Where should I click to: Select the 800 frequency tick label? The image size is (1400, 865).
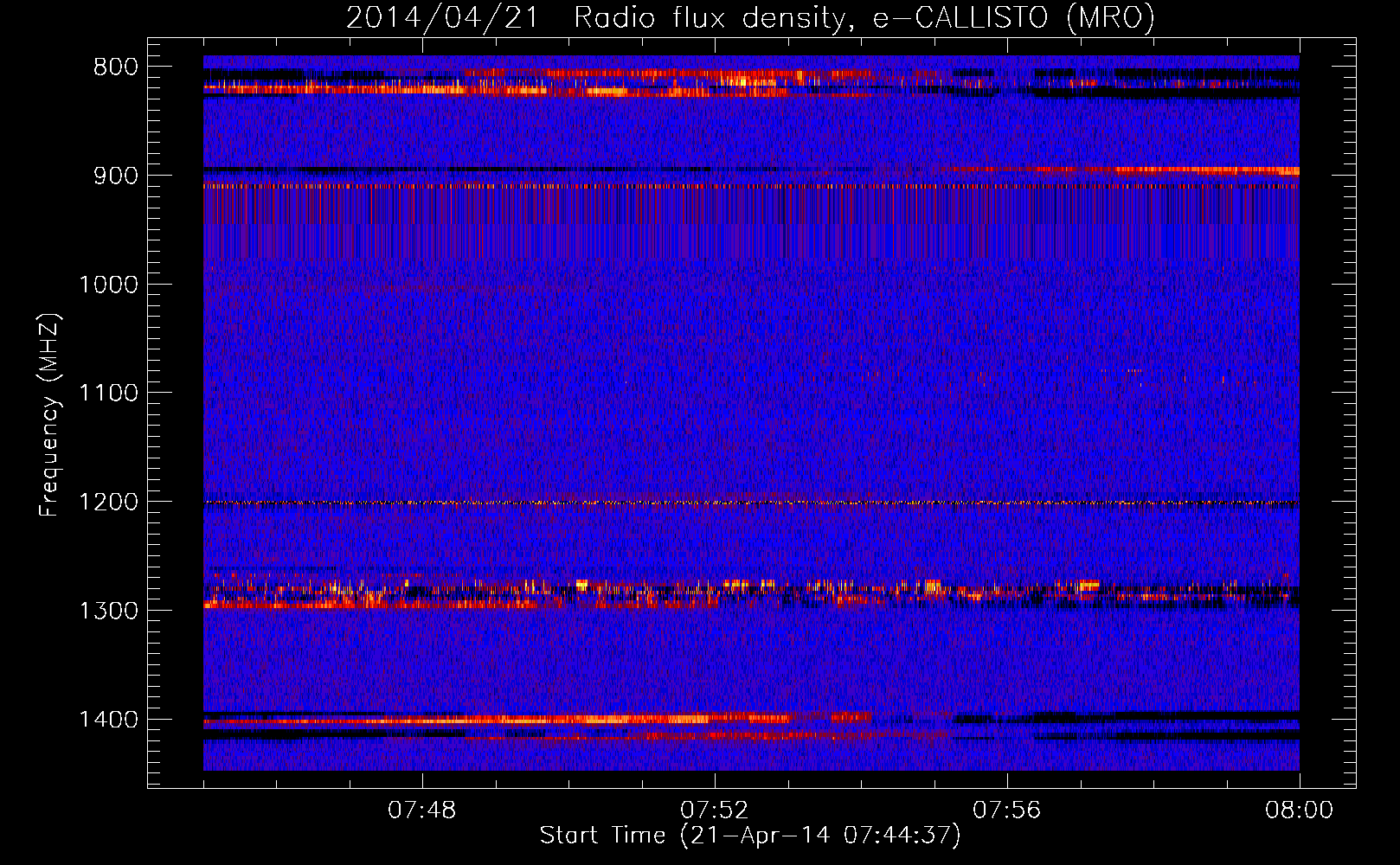pyautogui.click(x=116, y=67)
